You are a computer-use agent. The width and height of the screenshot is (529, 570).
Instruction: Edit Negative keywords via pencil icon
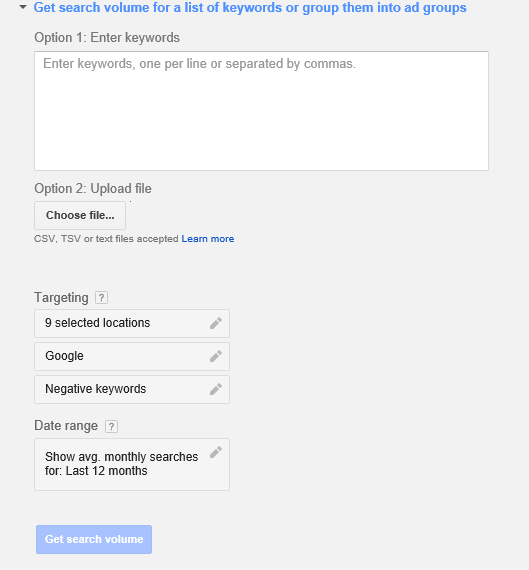216,389
